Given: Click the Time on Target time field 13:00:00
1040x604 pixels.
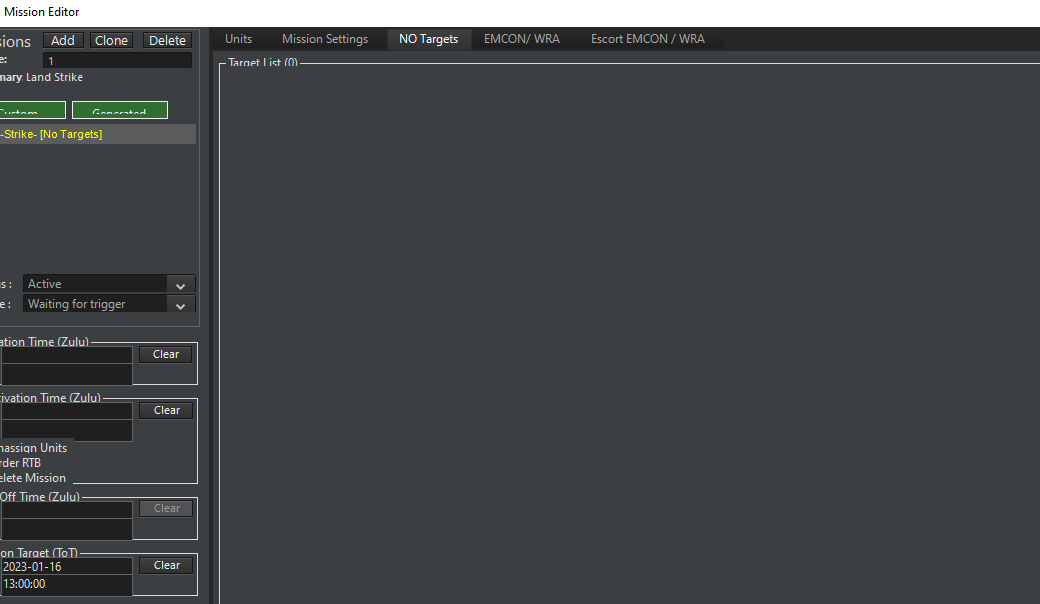Looking at the screenshot, I should pyautogui.click(x=66, y=584).
